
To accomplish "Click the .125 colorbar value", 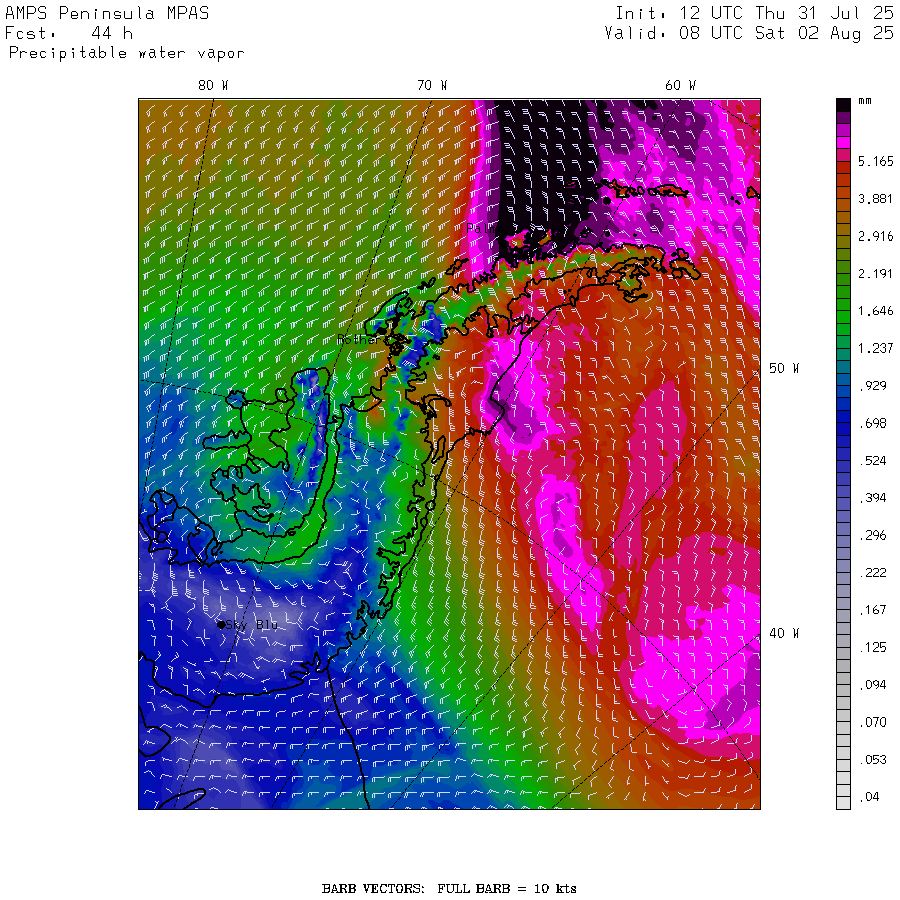I will pyautogui.click(x=872, y=647).
